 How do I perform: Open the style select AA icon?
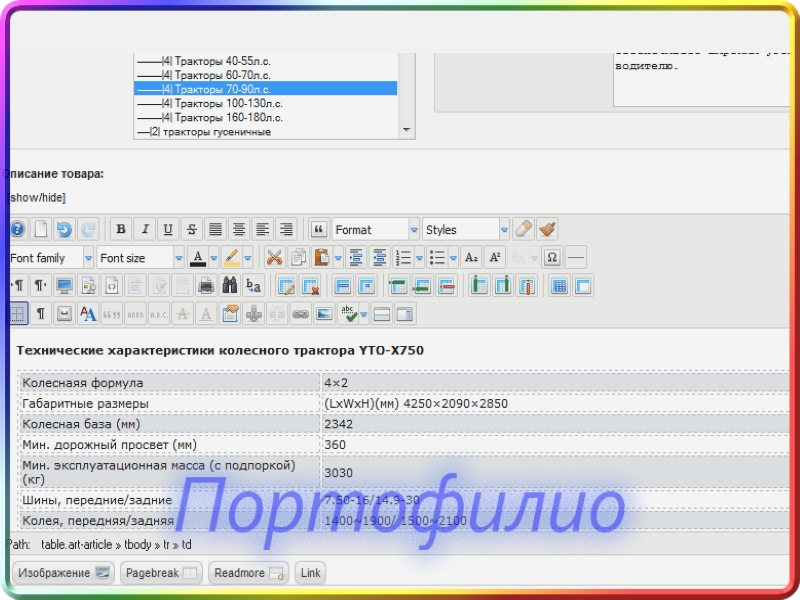[88, 314]
